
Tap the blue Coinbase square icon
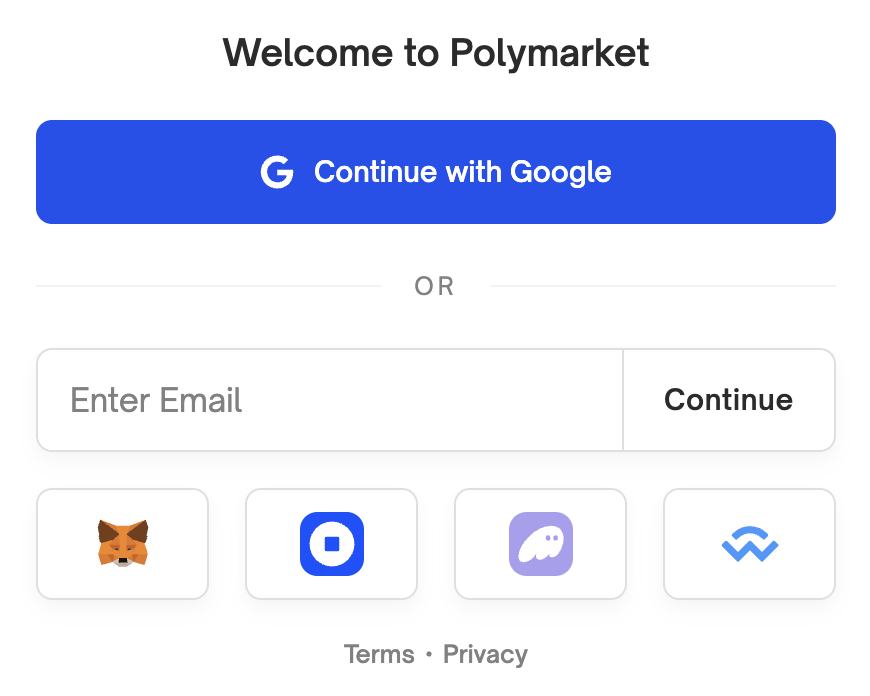331,544
